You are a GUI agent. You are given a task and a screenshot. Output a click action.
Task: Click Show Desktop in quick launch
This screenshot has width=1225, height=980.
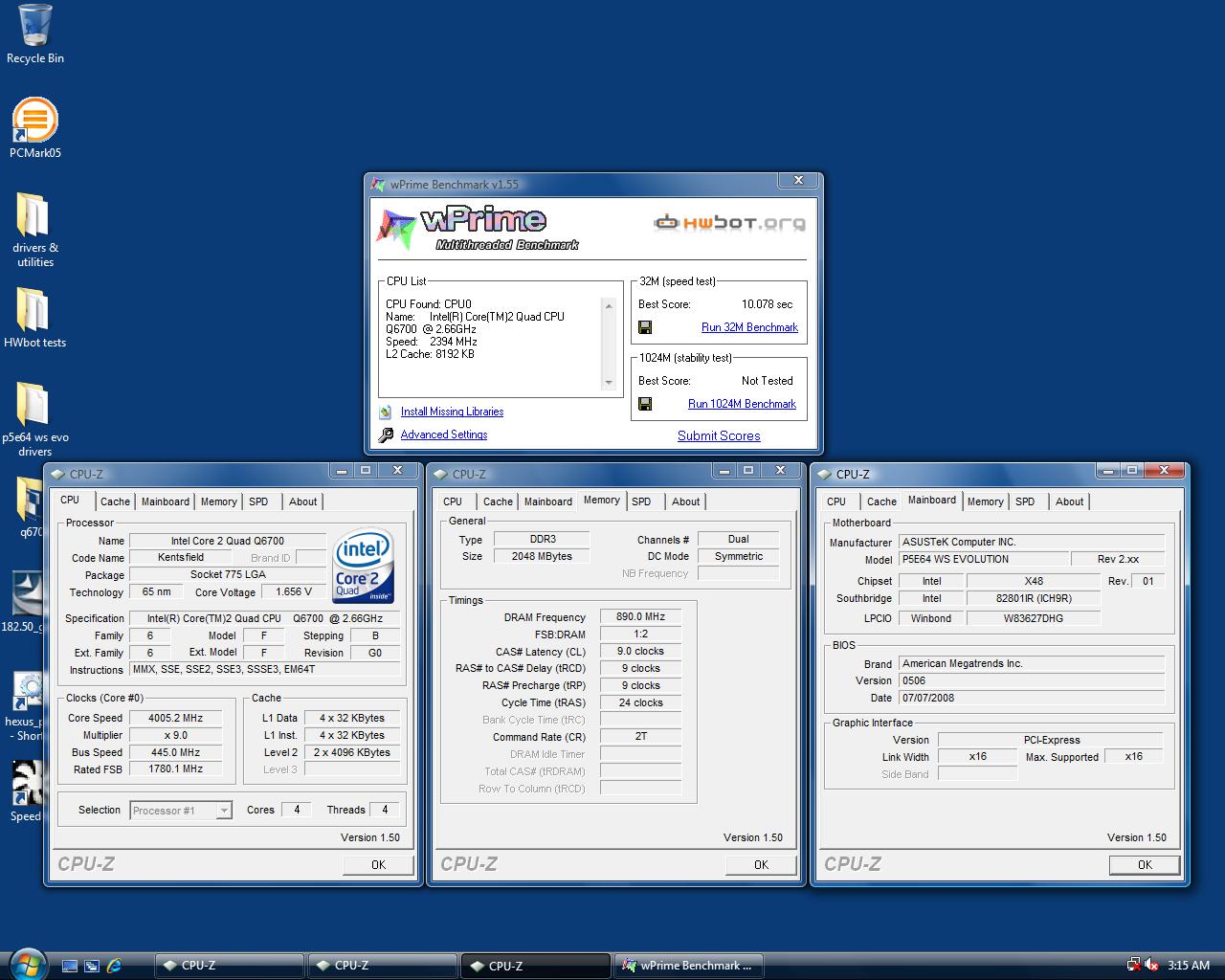pyautogui.click(x=70, y=966)
